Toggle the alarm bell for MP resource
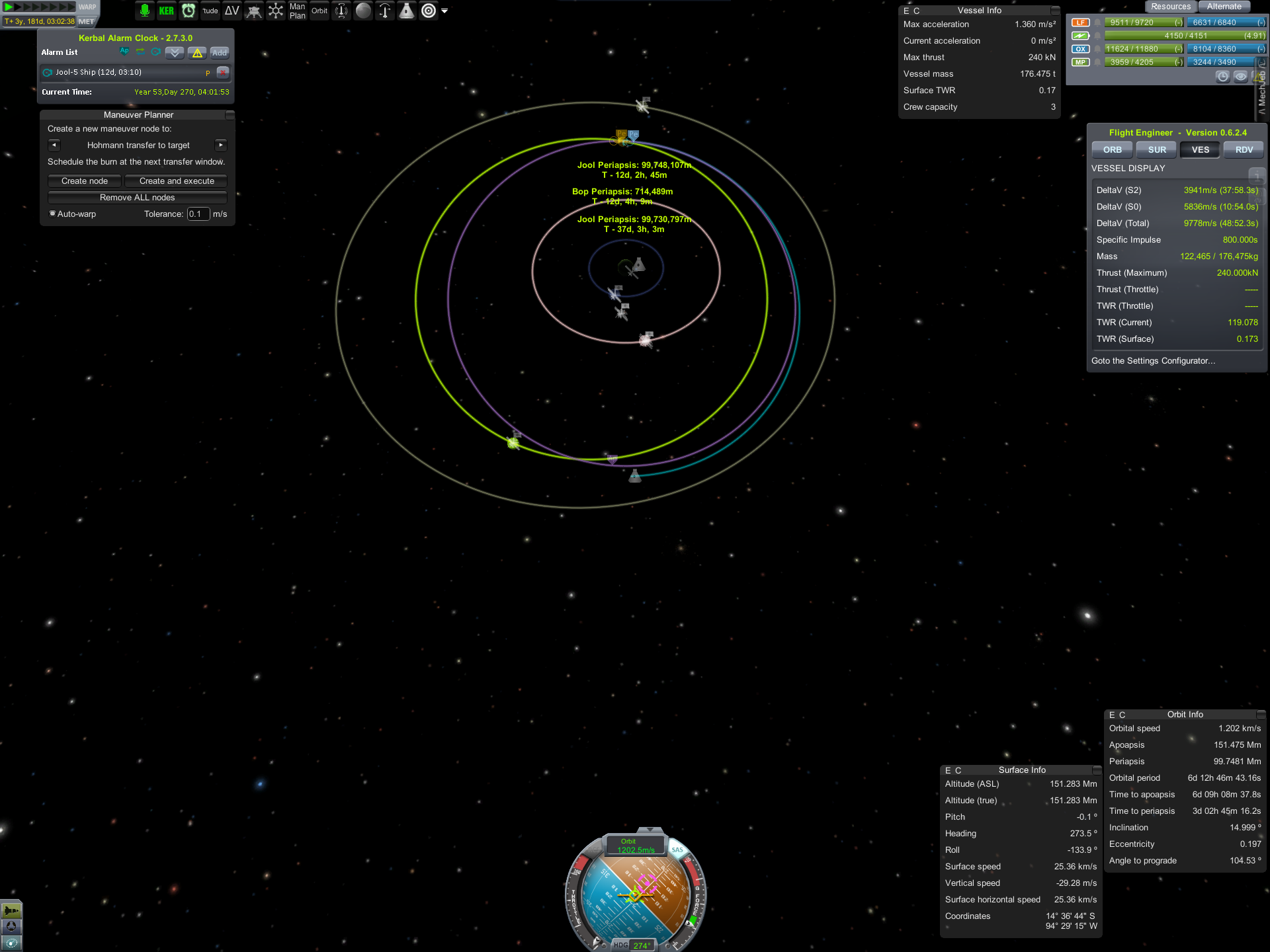 (1097, 62)
